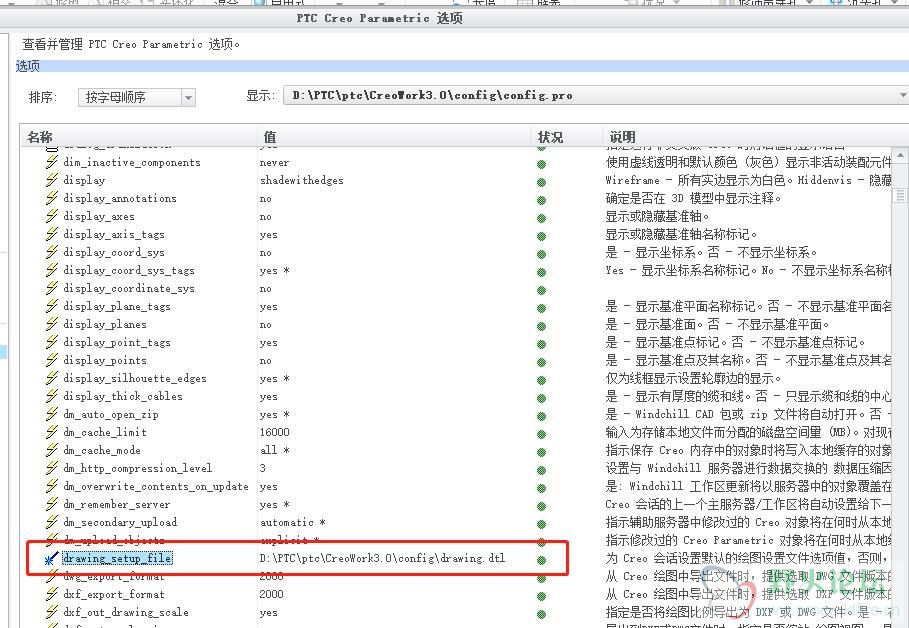This screenshot has width=909, height=628.
Task: Select the dm_overwrite_contents_on_update option name
Action: coord(156,486)
